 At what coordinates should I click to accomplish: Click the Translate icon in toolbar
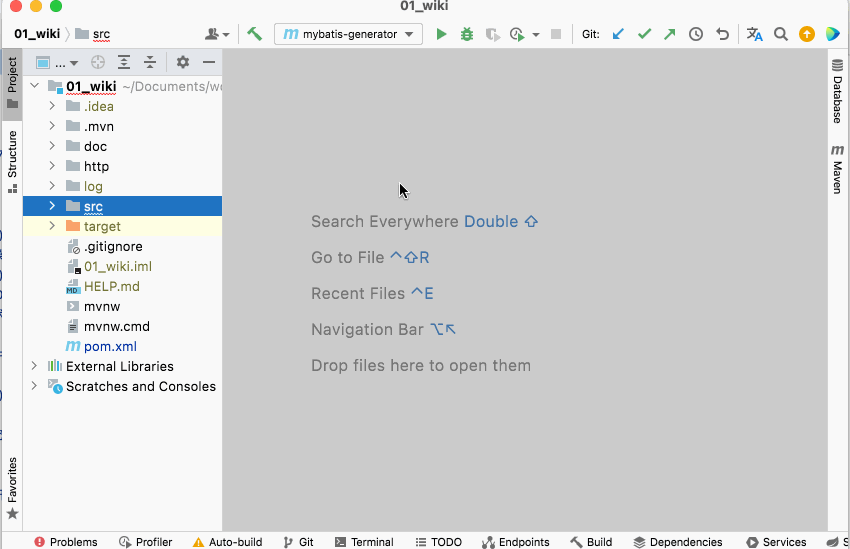point(754,34)
